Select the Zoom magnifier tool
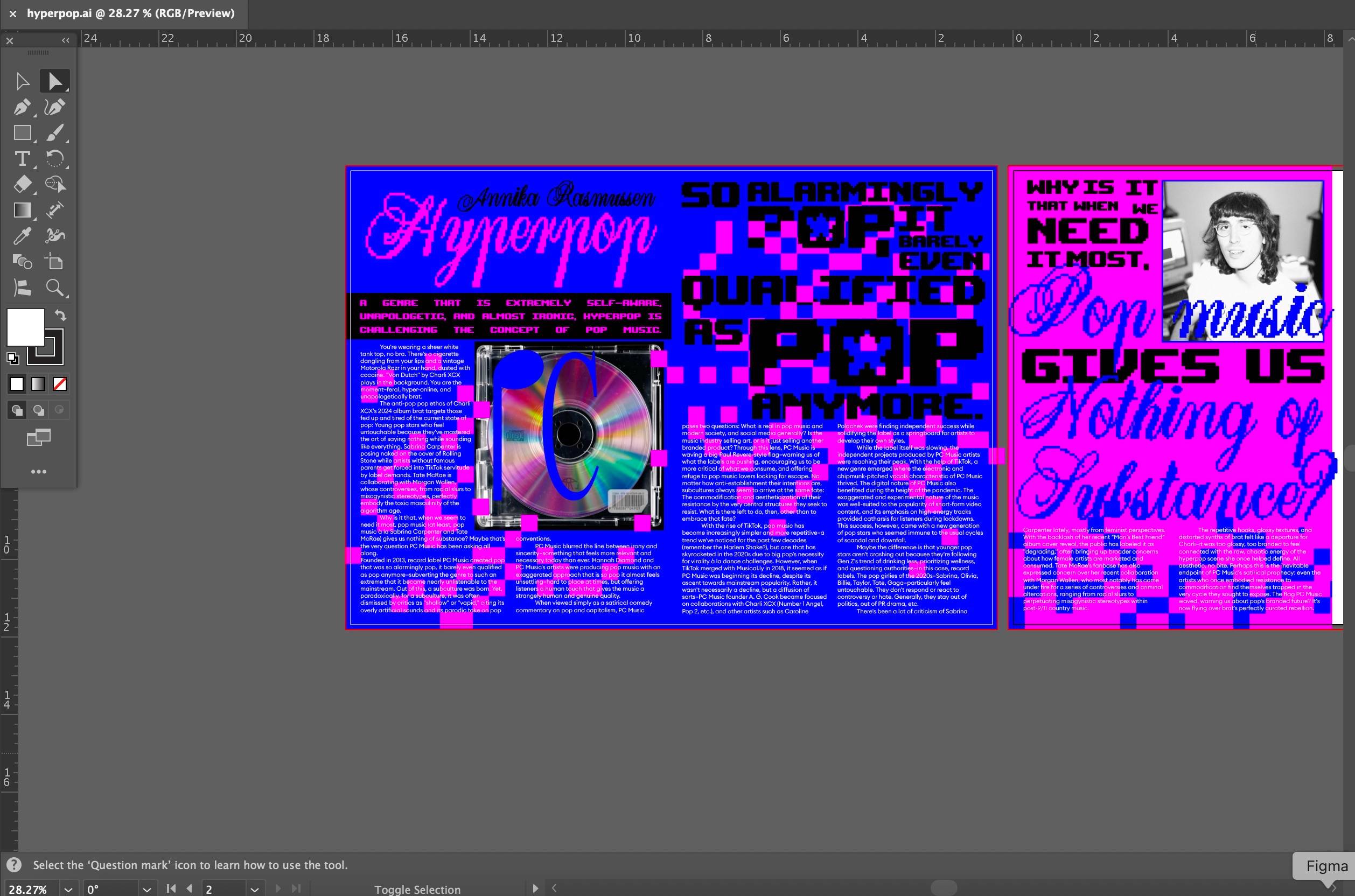 tap(55, 288)
